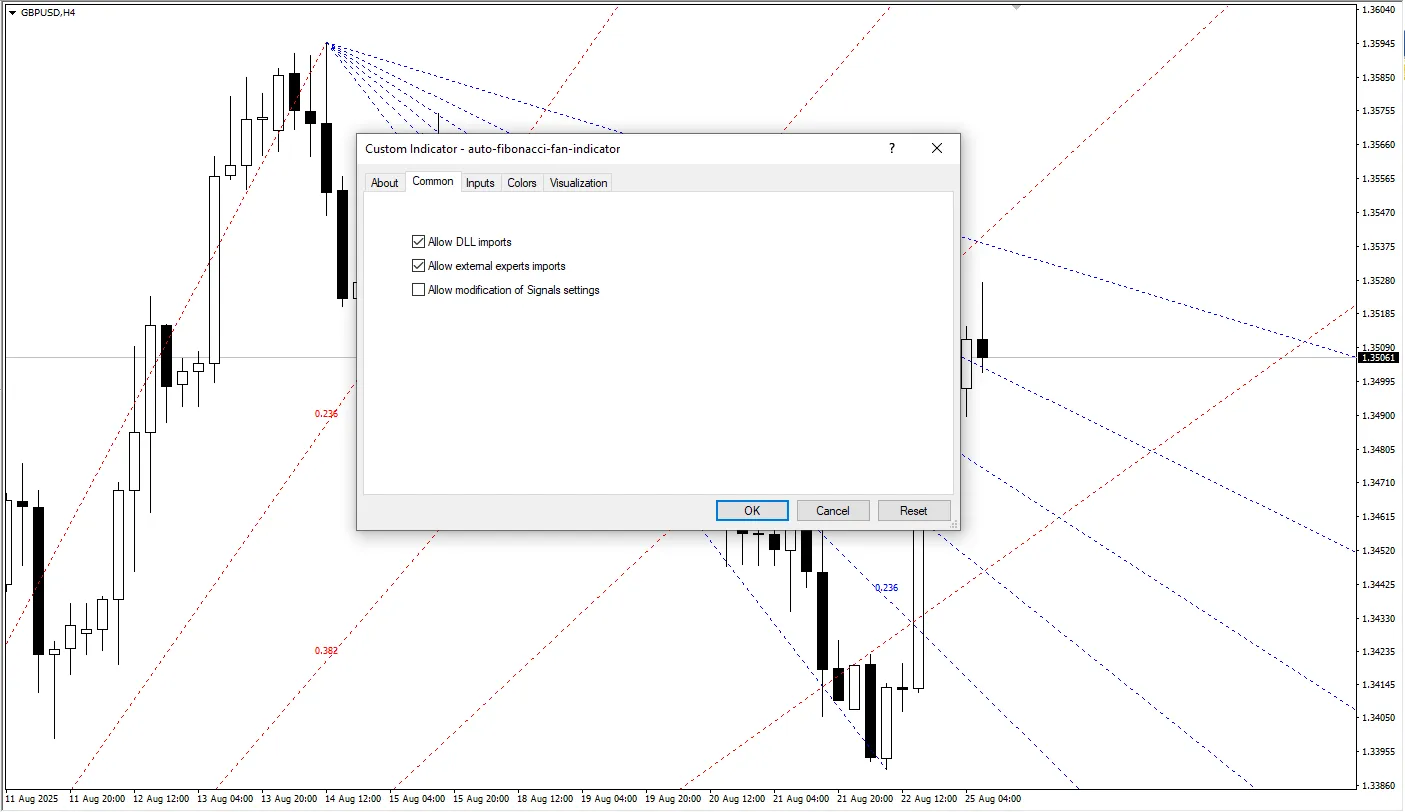Click the 0.382 Fibonacci fan label

tap(326, 651)
